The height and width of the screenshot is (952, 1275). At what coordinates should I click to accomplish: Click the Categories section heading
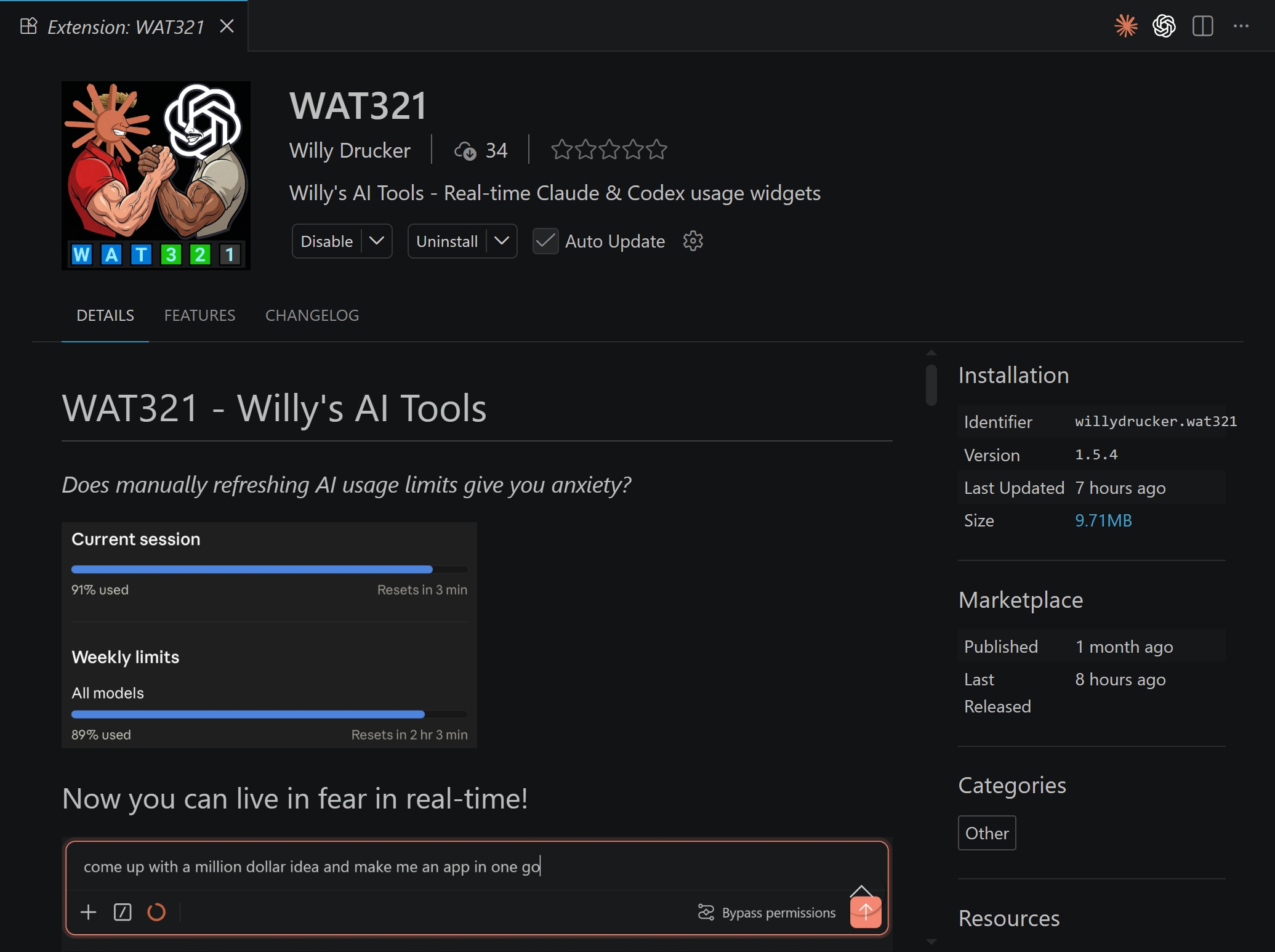tap(1012, 785)
